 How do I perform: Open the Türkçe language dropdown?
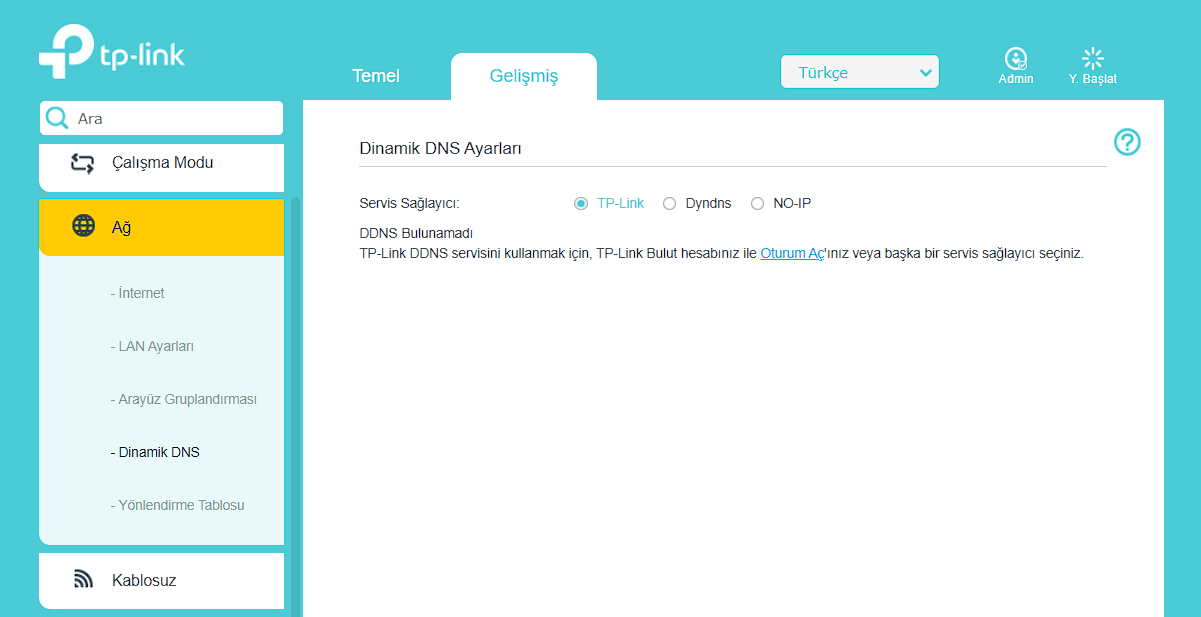coord(860,72)
